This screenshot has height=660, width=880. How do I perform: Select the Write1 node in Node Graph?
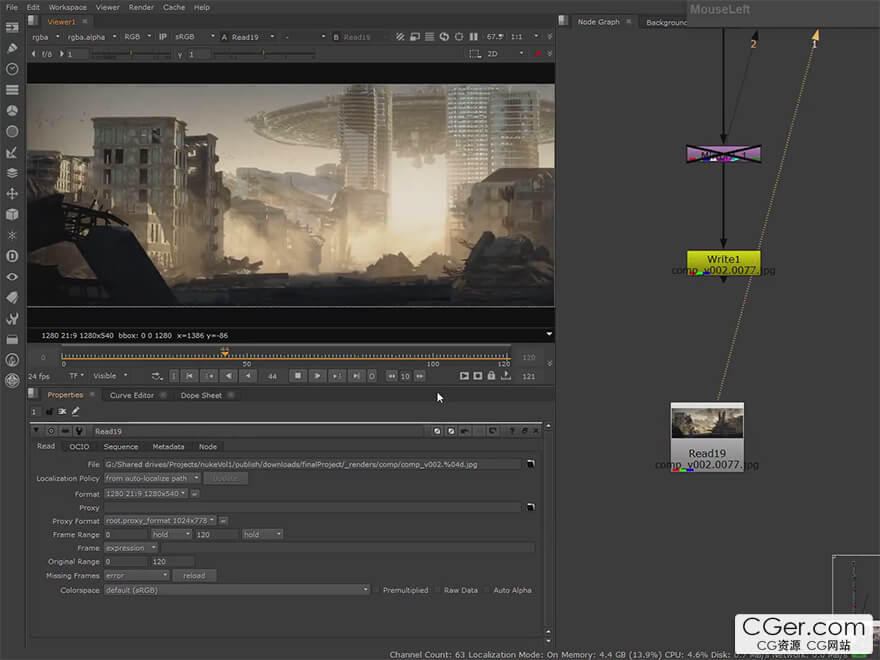(x=723, y=262)
